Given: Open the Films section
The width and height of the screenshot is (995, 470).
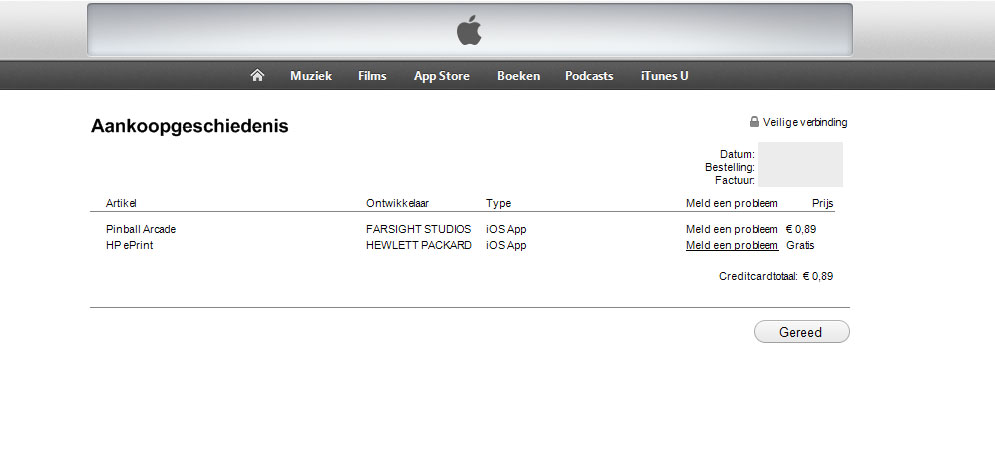Looking at the screenshot, I should 372,76.
